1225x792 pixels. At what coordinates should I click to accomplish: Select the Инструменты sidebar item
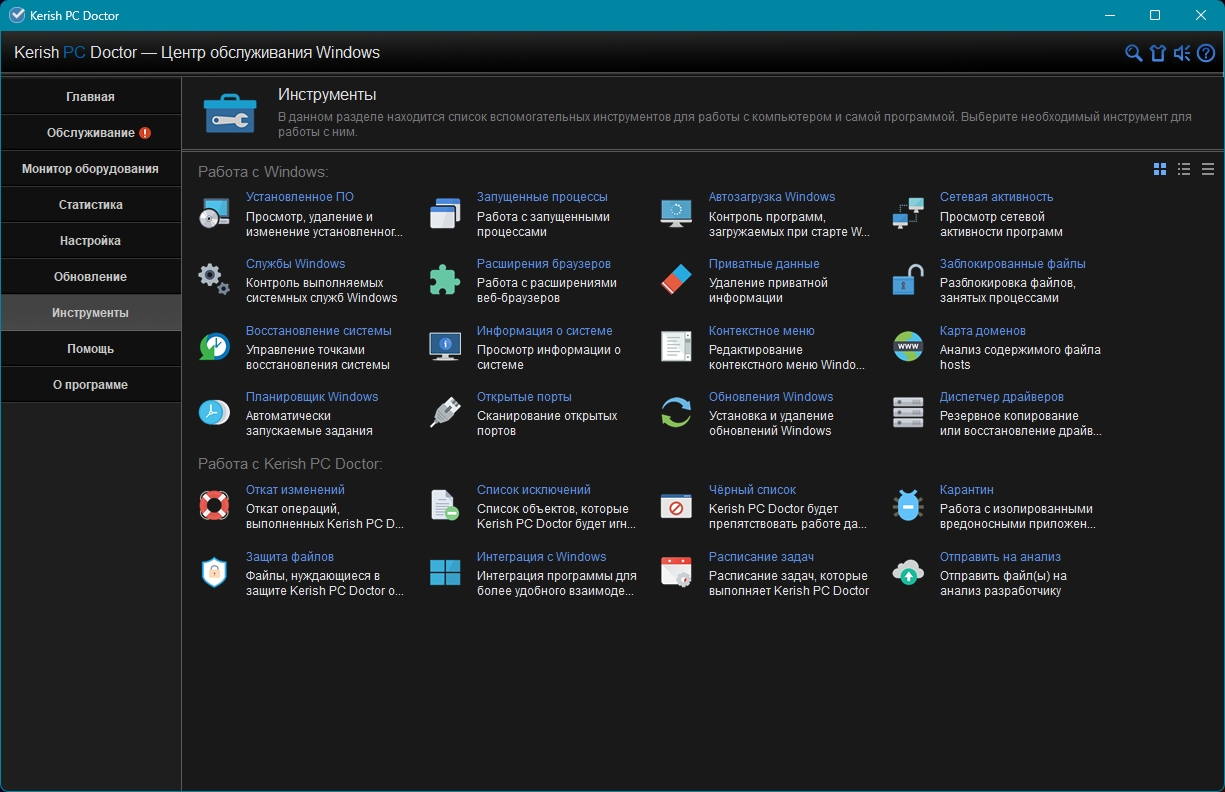point(91,313)
